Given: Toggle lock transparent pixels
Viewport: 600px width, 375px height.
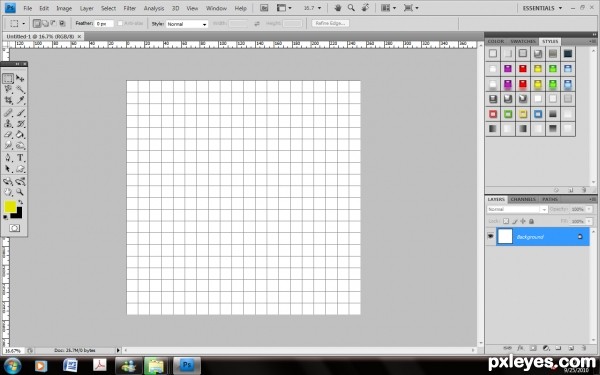Looking at the screenshot, I should [505, 221].
